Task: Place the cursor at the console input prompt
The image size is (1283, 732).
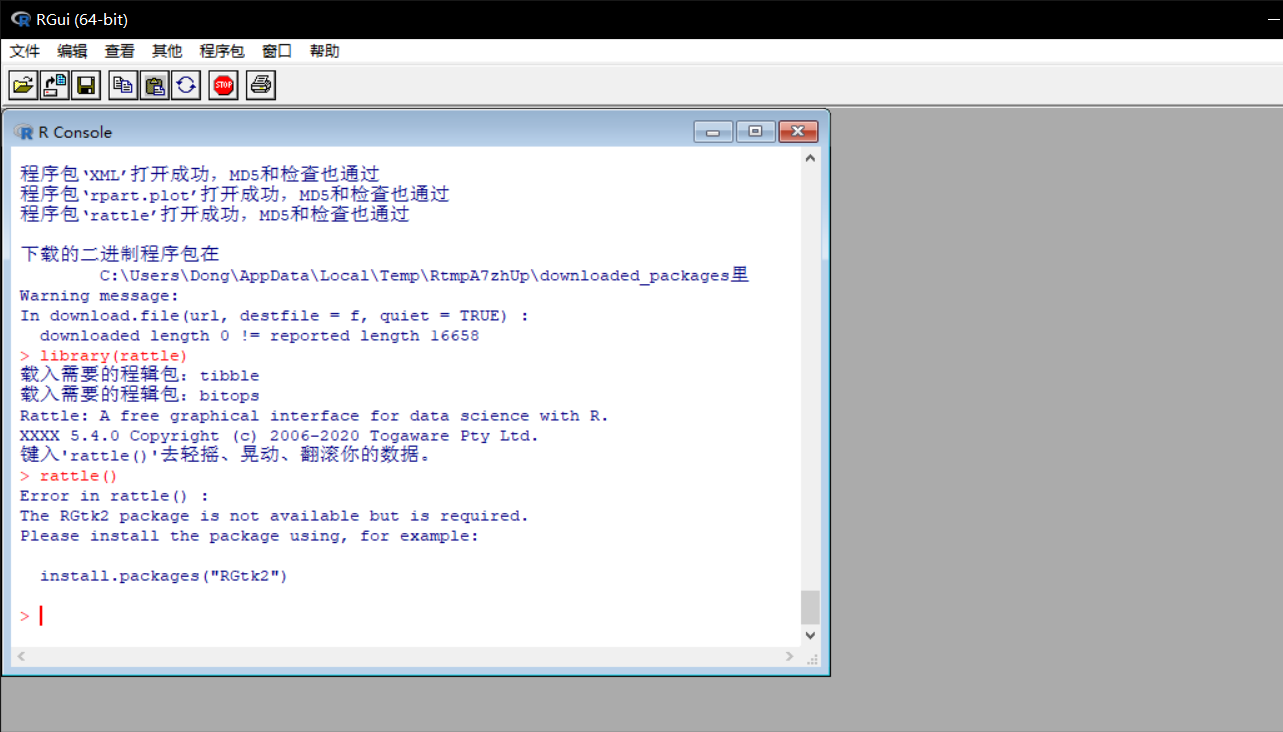Action: click(42, 615)
